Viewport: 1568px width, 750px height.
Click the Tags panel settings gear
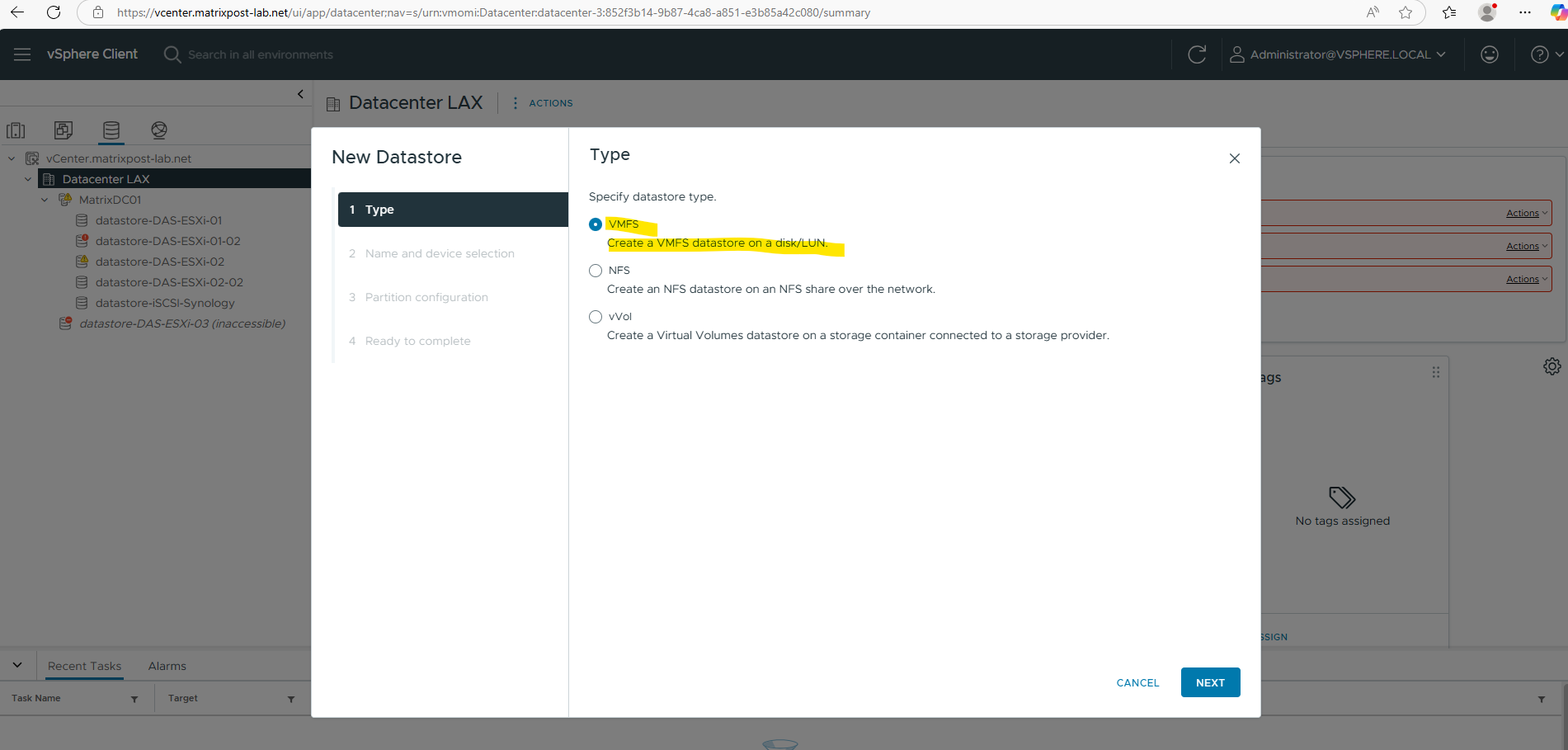point(1552,366)
